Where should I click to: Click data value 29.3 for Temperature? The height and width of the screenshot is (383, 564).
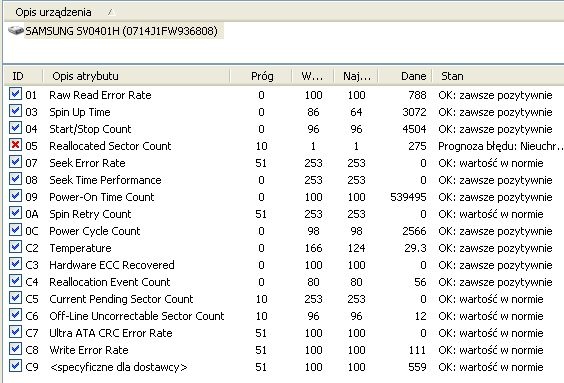click(x=415, y=248)
